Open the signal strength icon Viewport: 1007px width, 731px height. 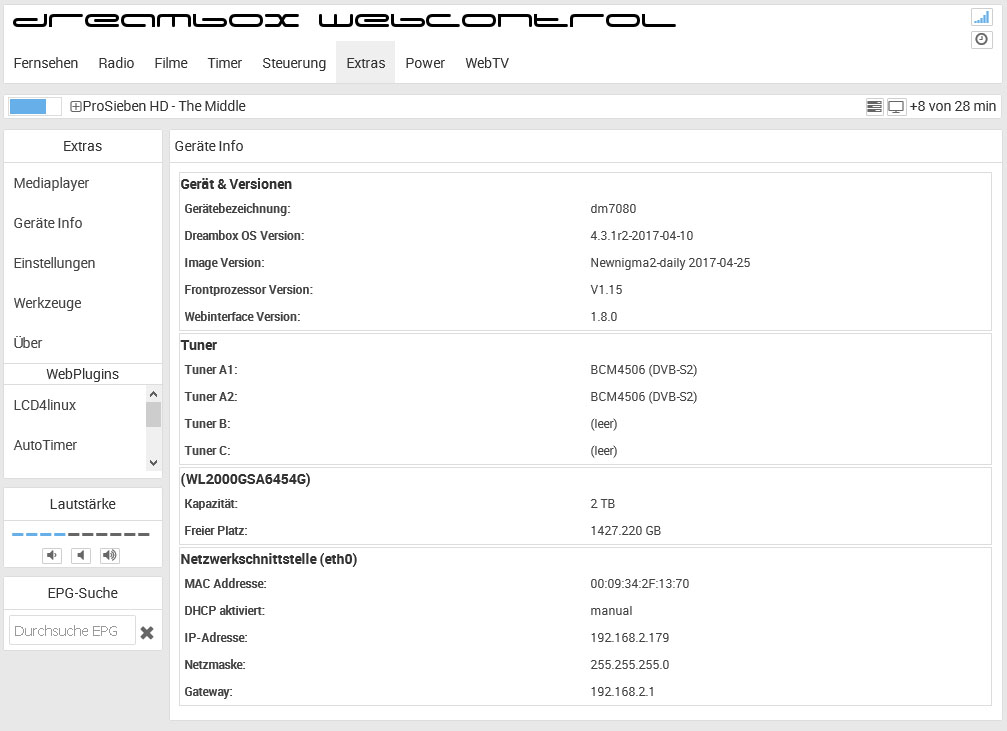click(x=981, y=17)
